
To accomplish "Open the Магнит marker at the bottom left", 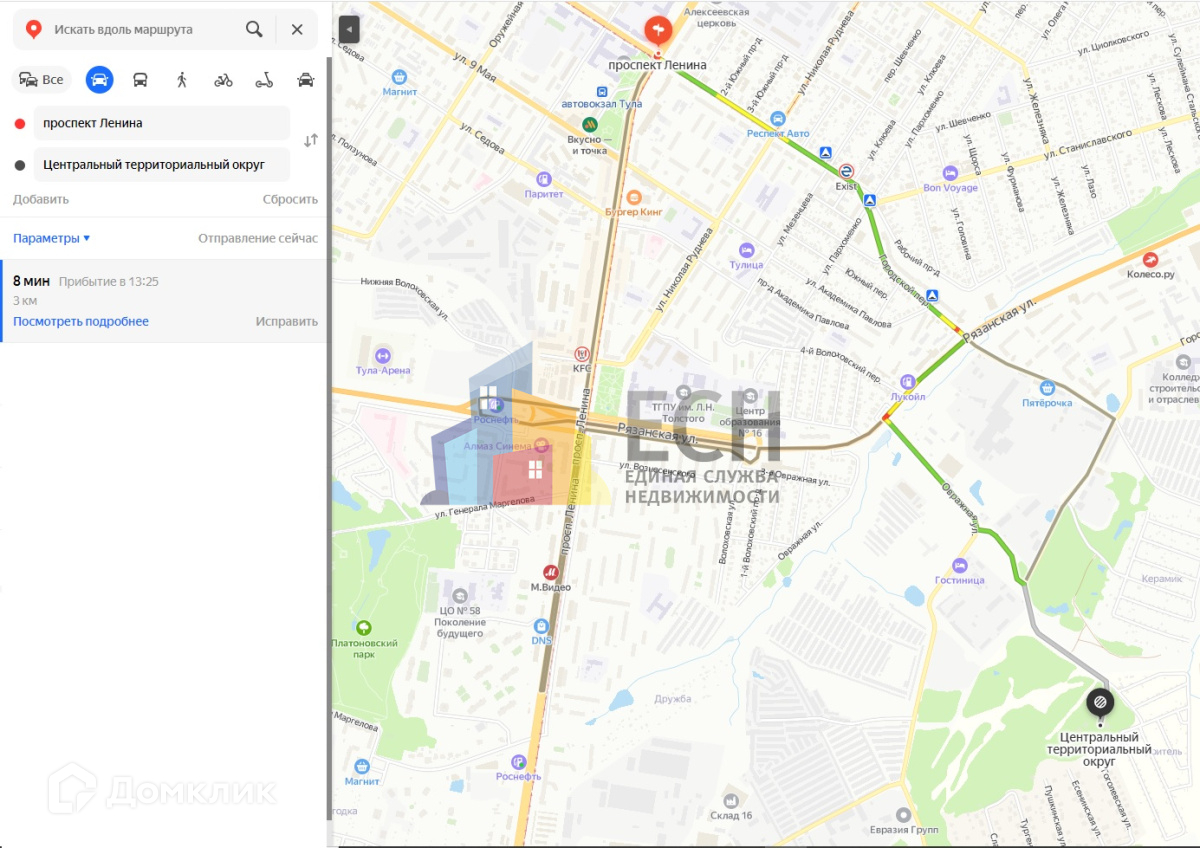I will (362, 766).
